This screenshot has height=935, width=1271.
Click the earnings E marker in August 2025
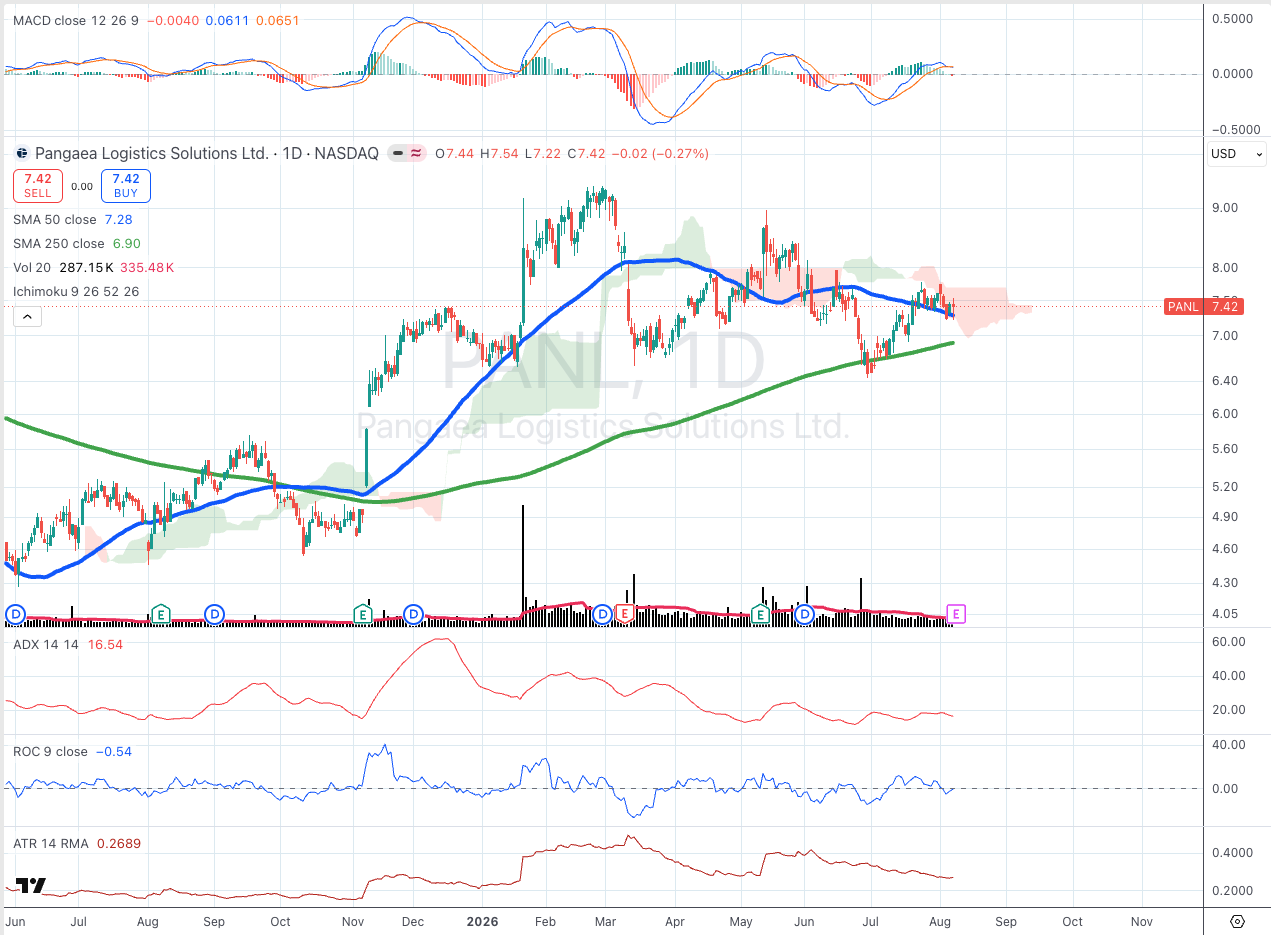click(x=160, y=613)
